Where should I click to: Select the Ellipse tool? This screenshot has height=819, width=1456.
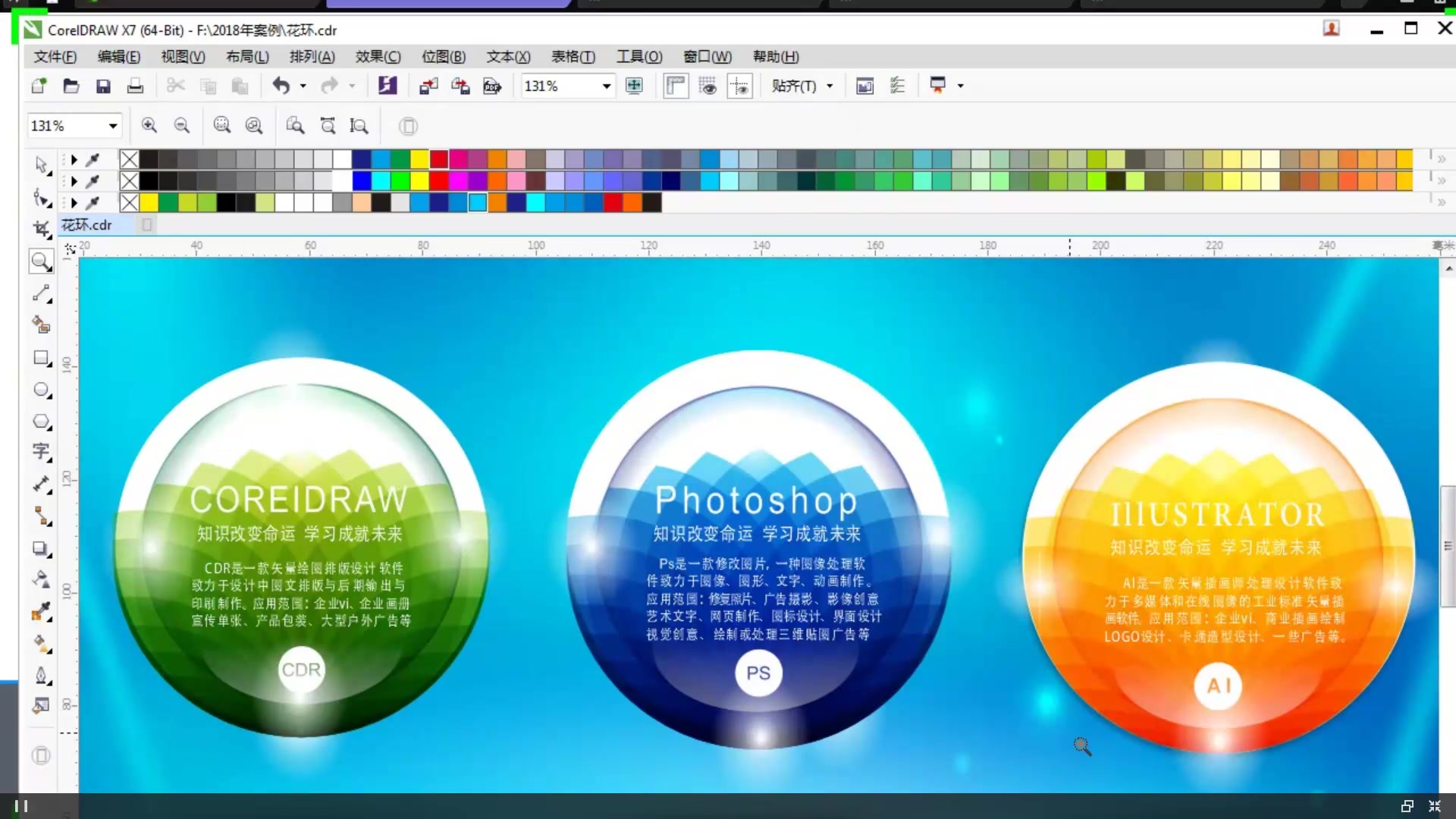pos(41,390)
